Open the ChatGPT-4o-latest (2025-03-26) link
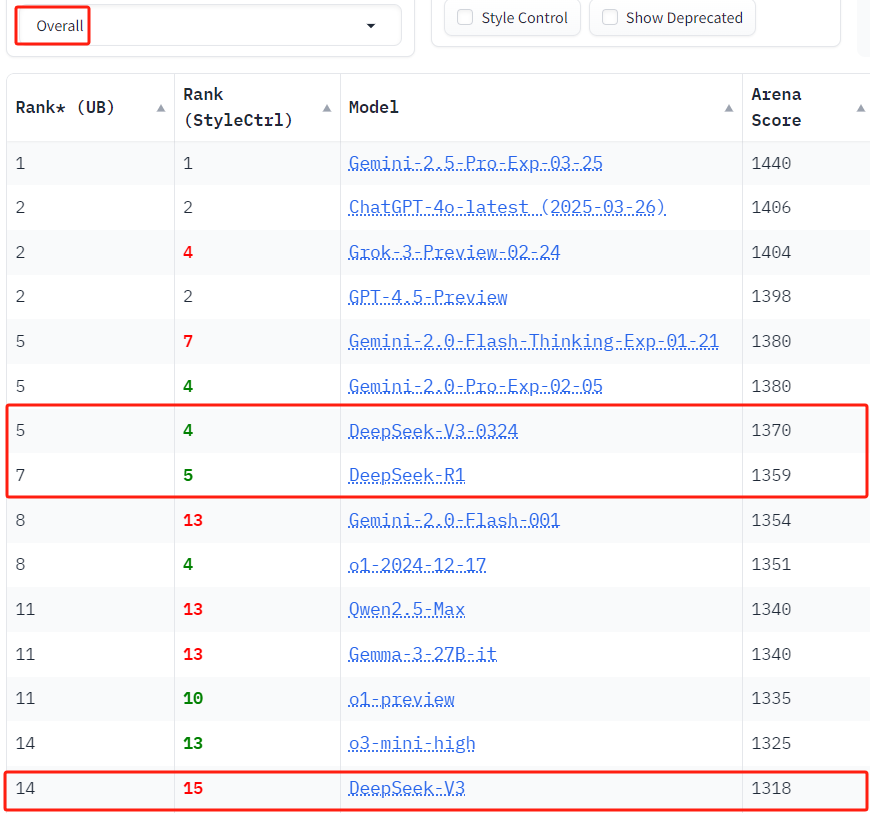 [x=507, y=208]
